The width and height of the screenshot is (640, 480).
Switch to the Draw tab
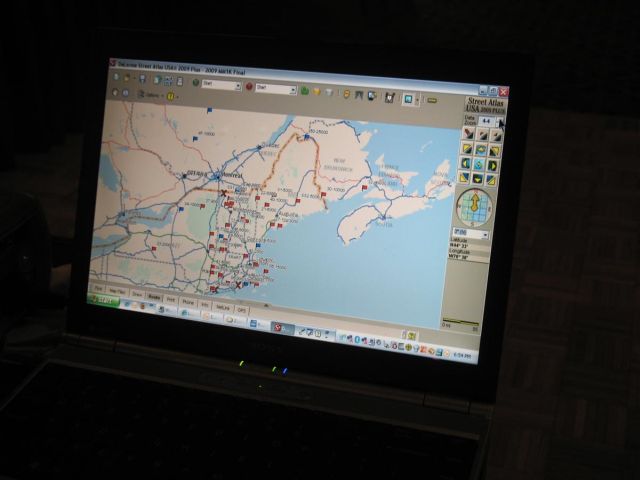[137, 294]
